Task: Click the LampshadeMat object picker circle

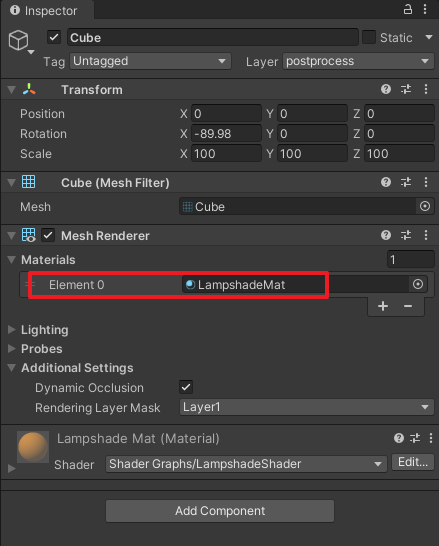Action: pos(418,284)
